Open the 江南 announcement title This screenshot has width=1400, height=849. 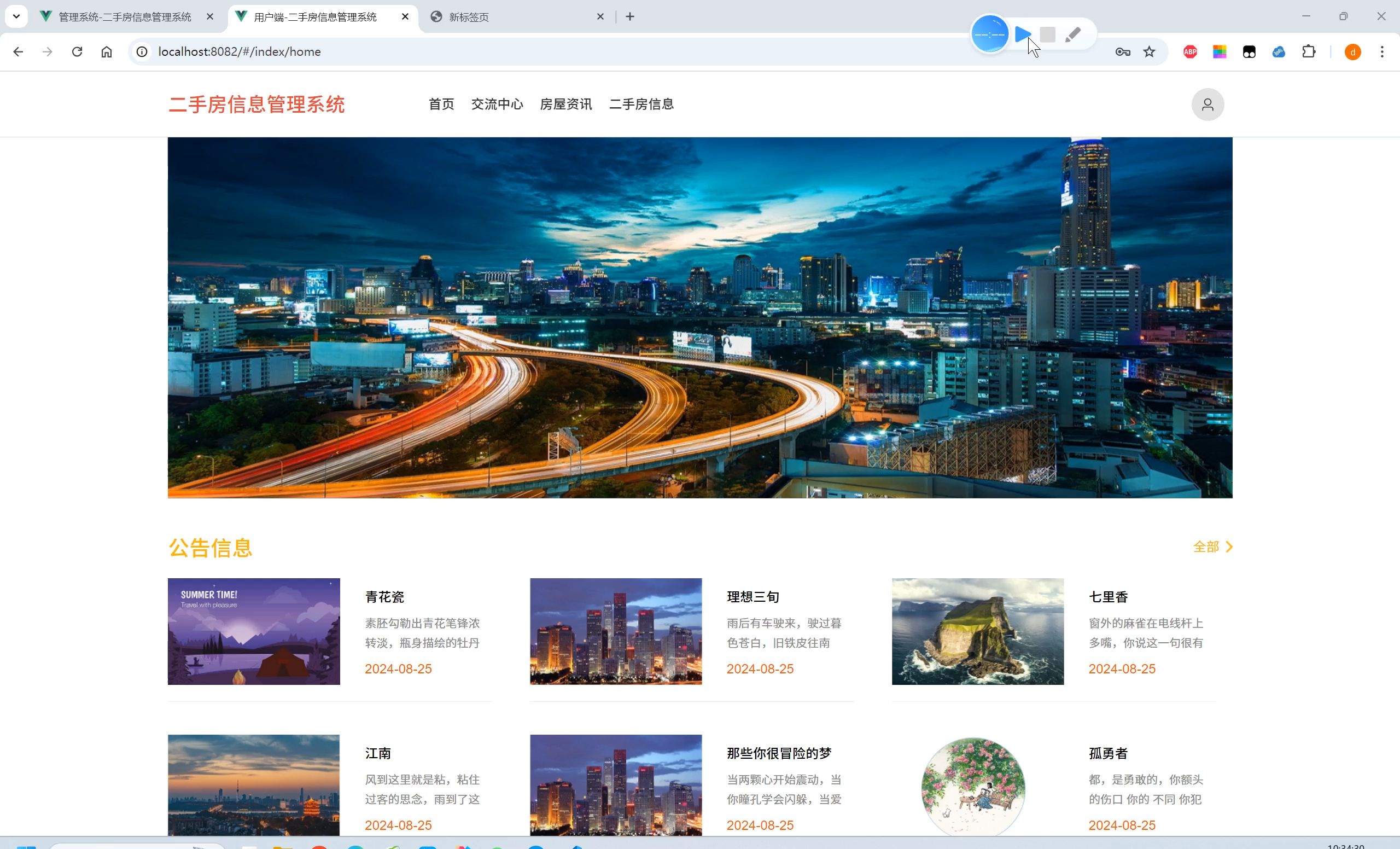pos(378,753)
